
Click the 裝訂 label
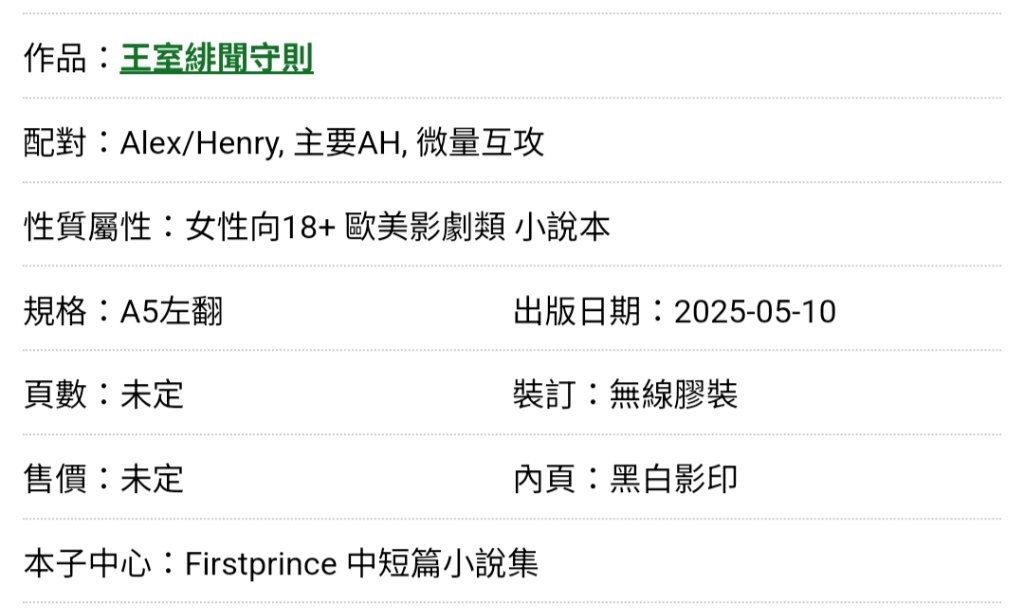(545, 395)
